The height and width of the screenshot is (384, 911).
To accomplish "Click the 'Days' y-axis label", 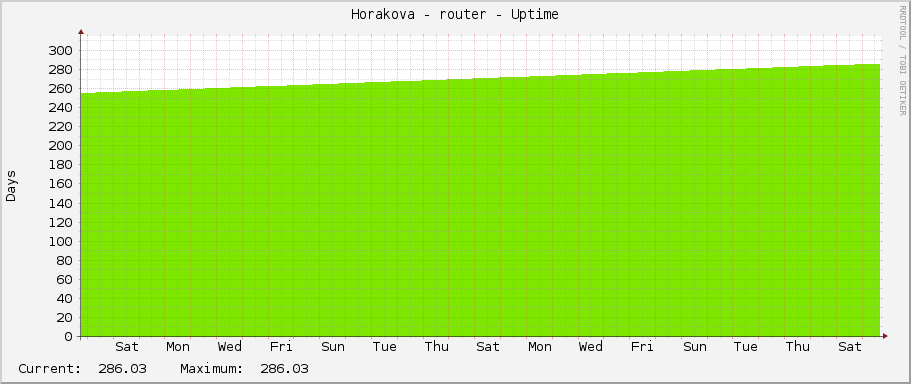I will pyautogui.click(x=11, y=186).
